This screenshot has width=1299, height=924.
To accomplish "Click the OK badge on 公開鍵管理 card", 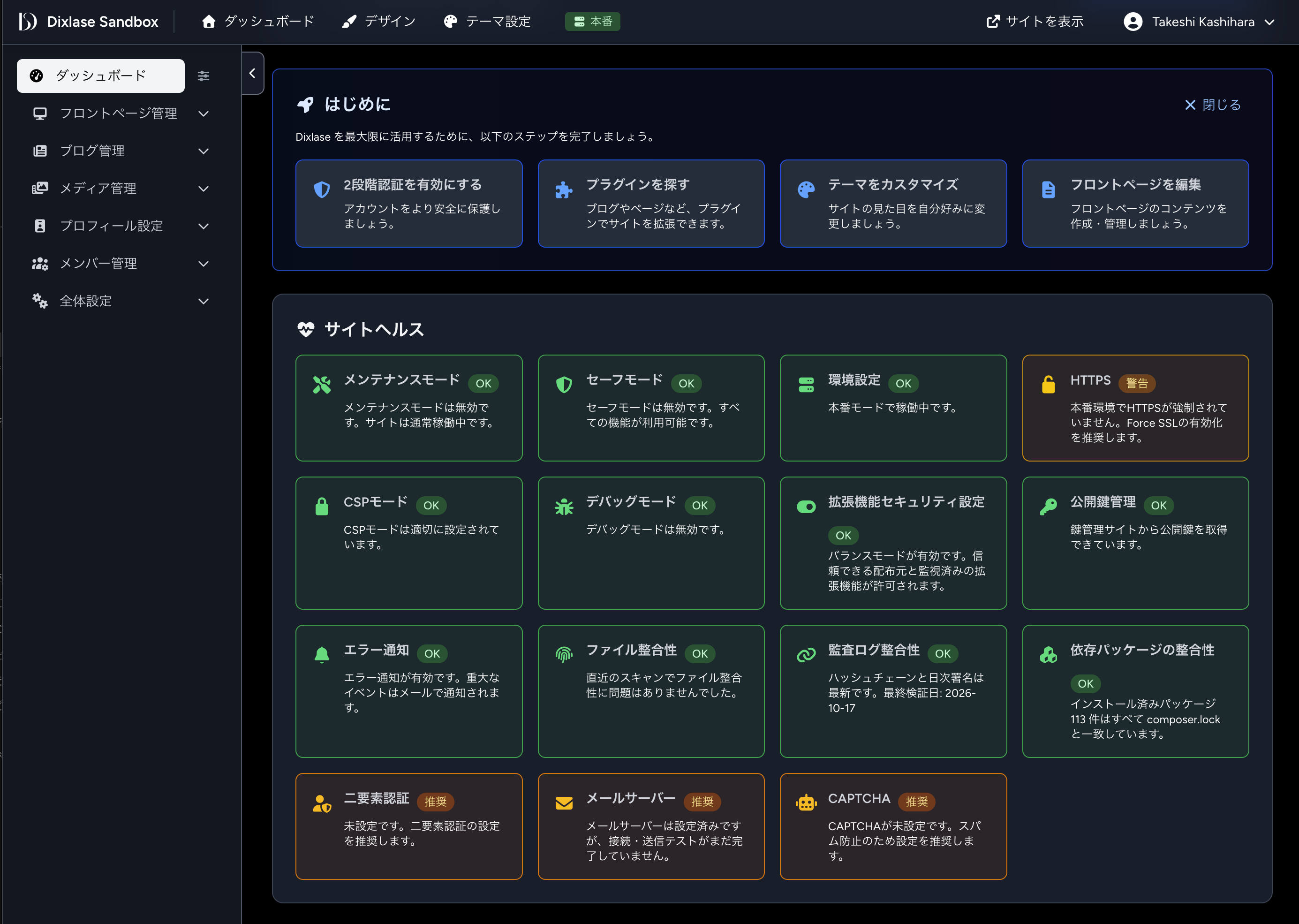I will tap(1158, 505).
